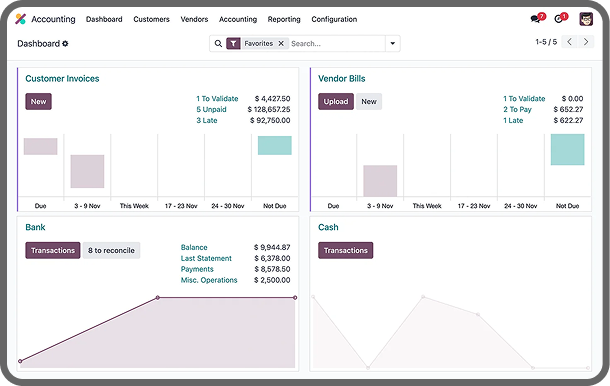The width and height of the screenshot is (610, 386).
Task: Open the Vendors menu
Action: pyautogui.click(x=194, y=19)
